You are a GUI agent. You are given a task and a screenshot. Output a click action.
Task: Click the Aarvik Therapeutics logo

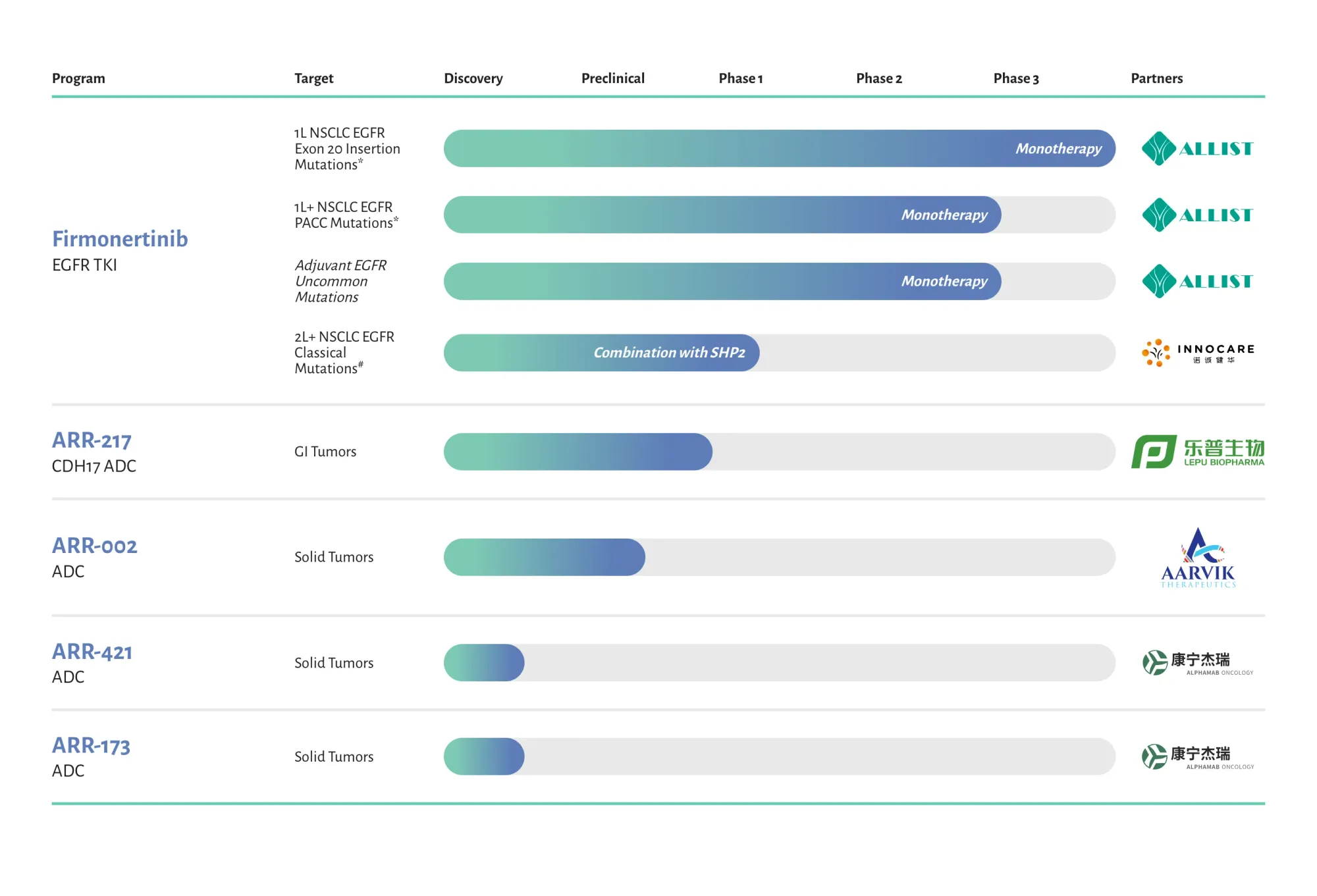tap(1198, 558)
